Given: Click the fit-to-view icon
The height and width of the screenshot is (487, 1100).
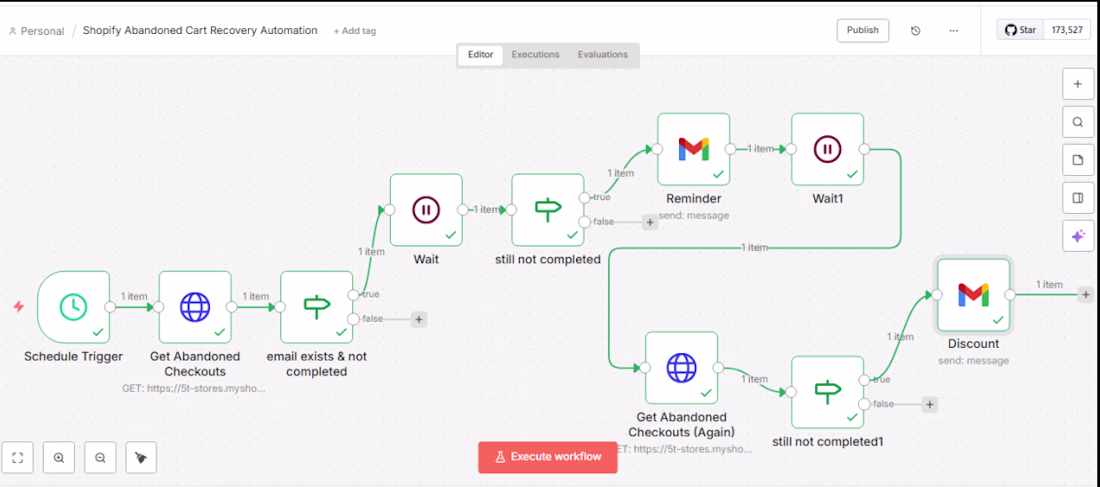Looking at the screenshot, I should pos(18,458).
